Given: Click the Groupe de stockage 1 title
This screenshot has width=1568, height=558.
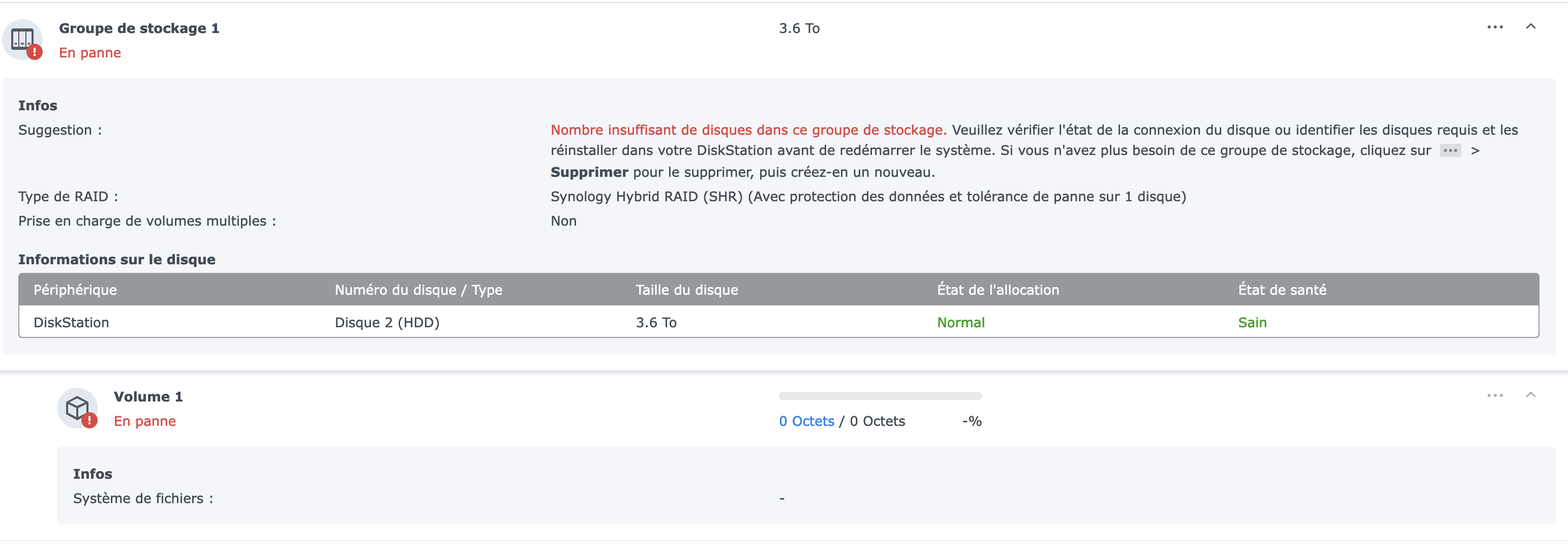Looking at the screenshot, I should [139, 28].
